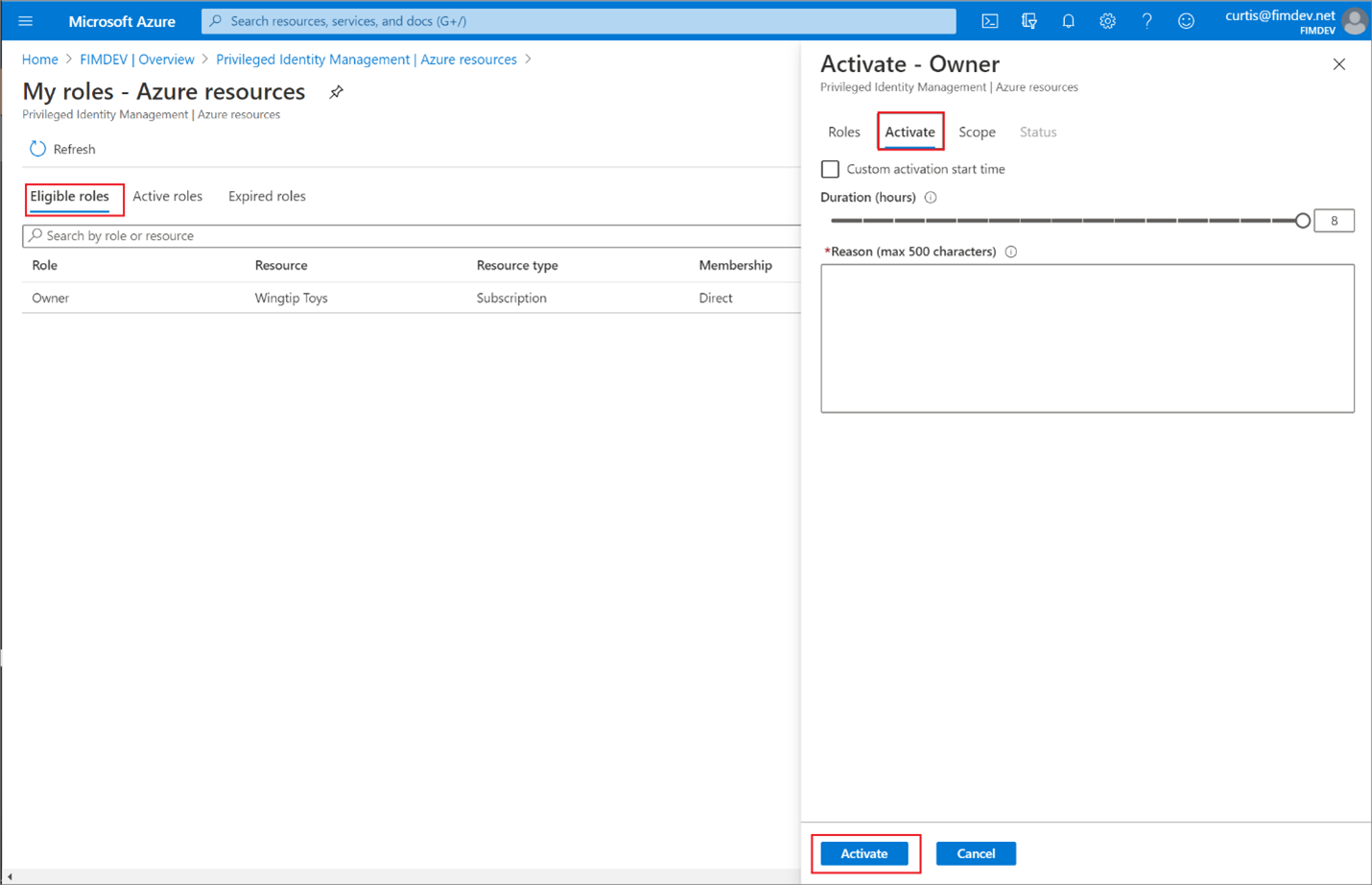This screenshot has height=885, width=1372.
Task: Focus the global search resources bar
Action: (x=579, y=21)
